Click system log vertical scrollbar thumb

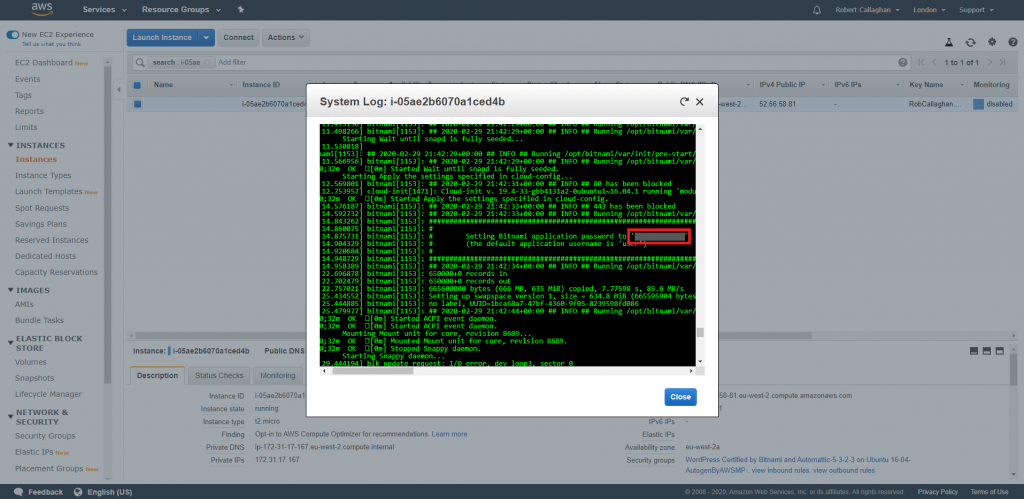click(x=700, y=332)
